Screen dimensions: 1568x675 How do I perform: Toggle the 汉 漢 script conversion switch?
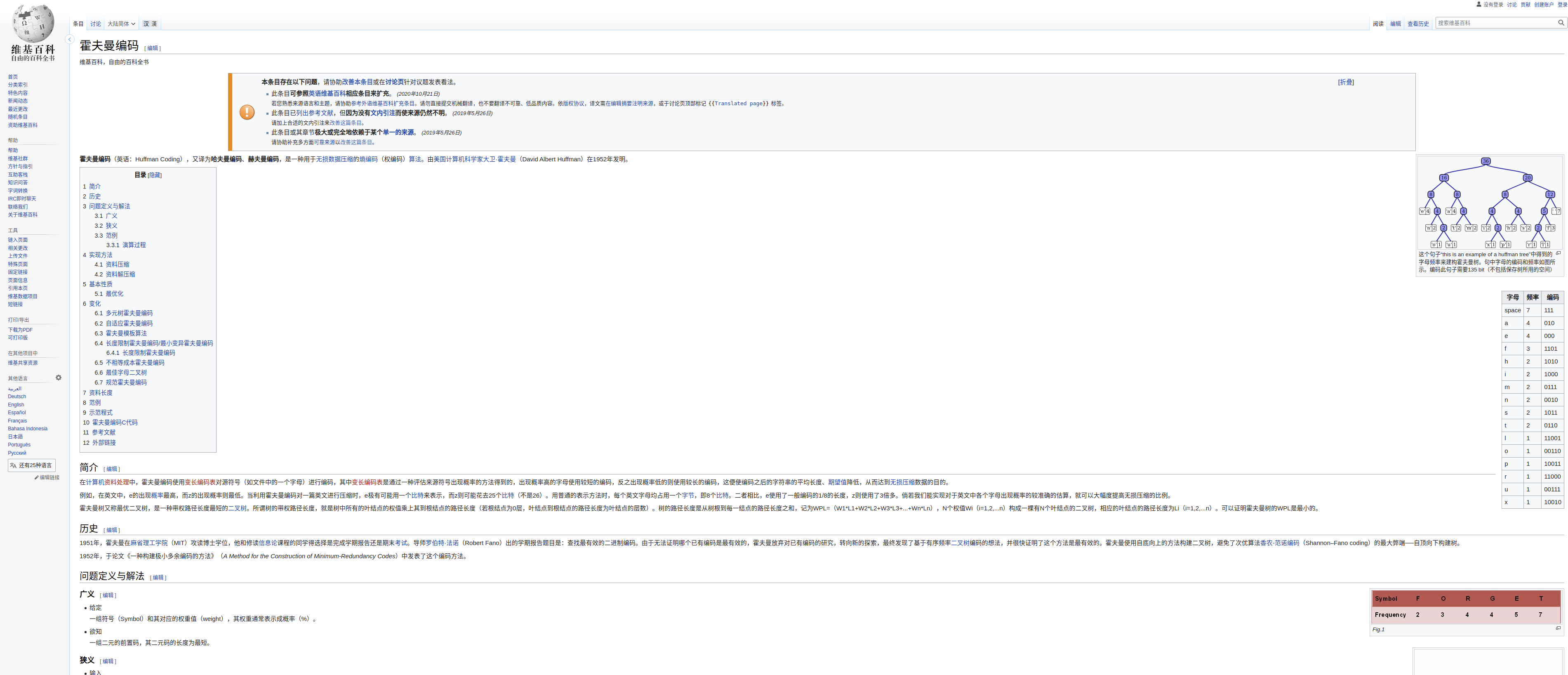pyautogui.click(x=150, y=24)
